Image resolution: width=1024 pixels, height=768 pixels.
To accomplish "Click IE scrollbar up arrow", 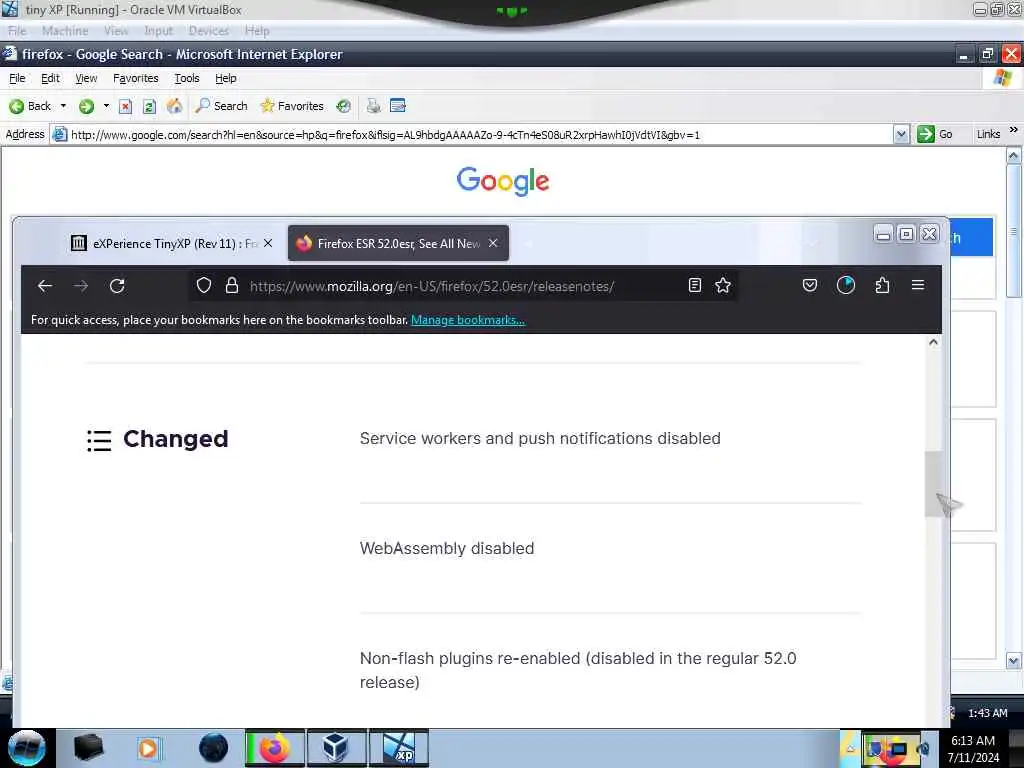I will point(1013,155).
